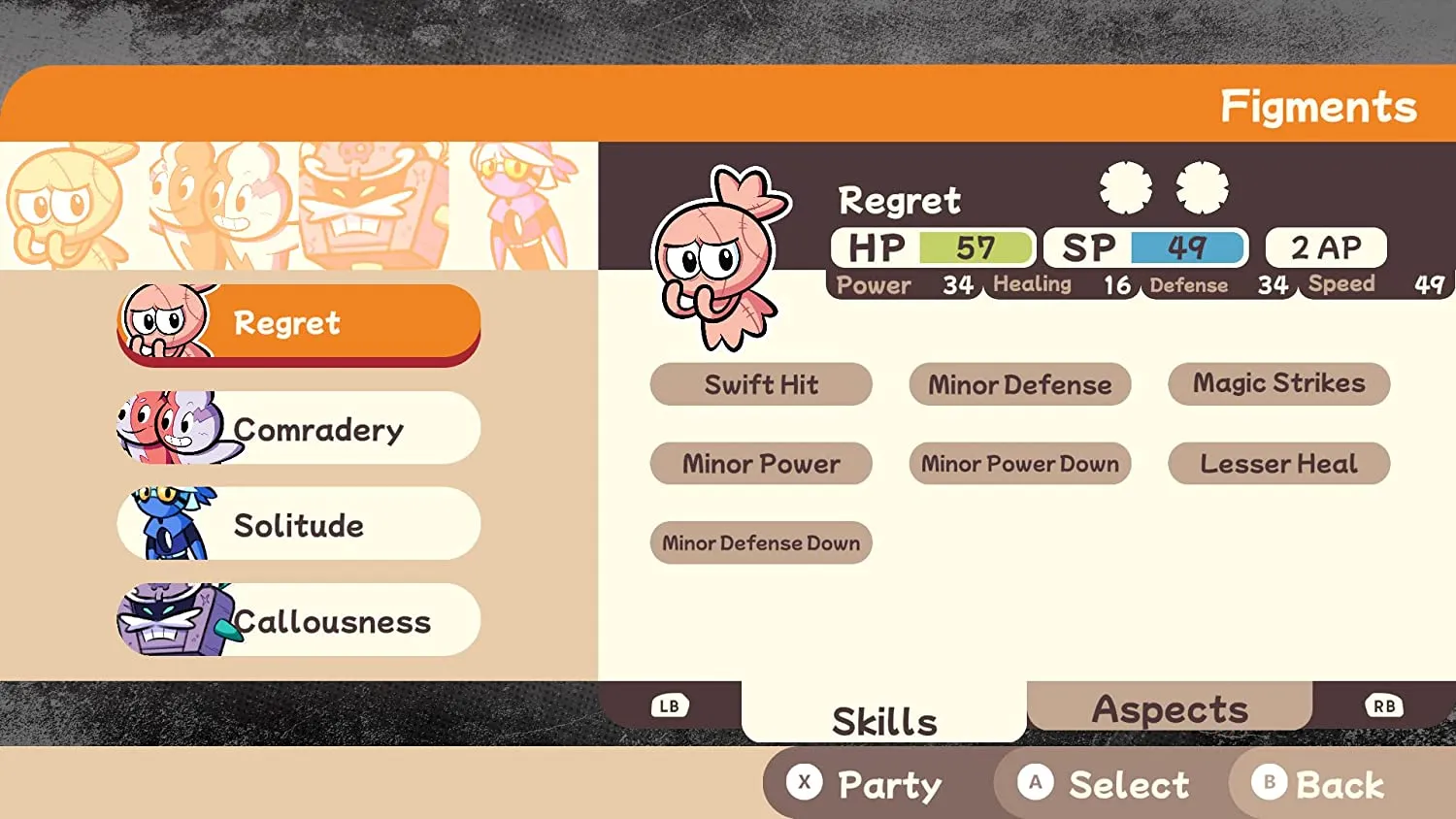The image size is (1456, 819).
Task: Click the blue SP bar showing 49
Action: (1187, 247)
